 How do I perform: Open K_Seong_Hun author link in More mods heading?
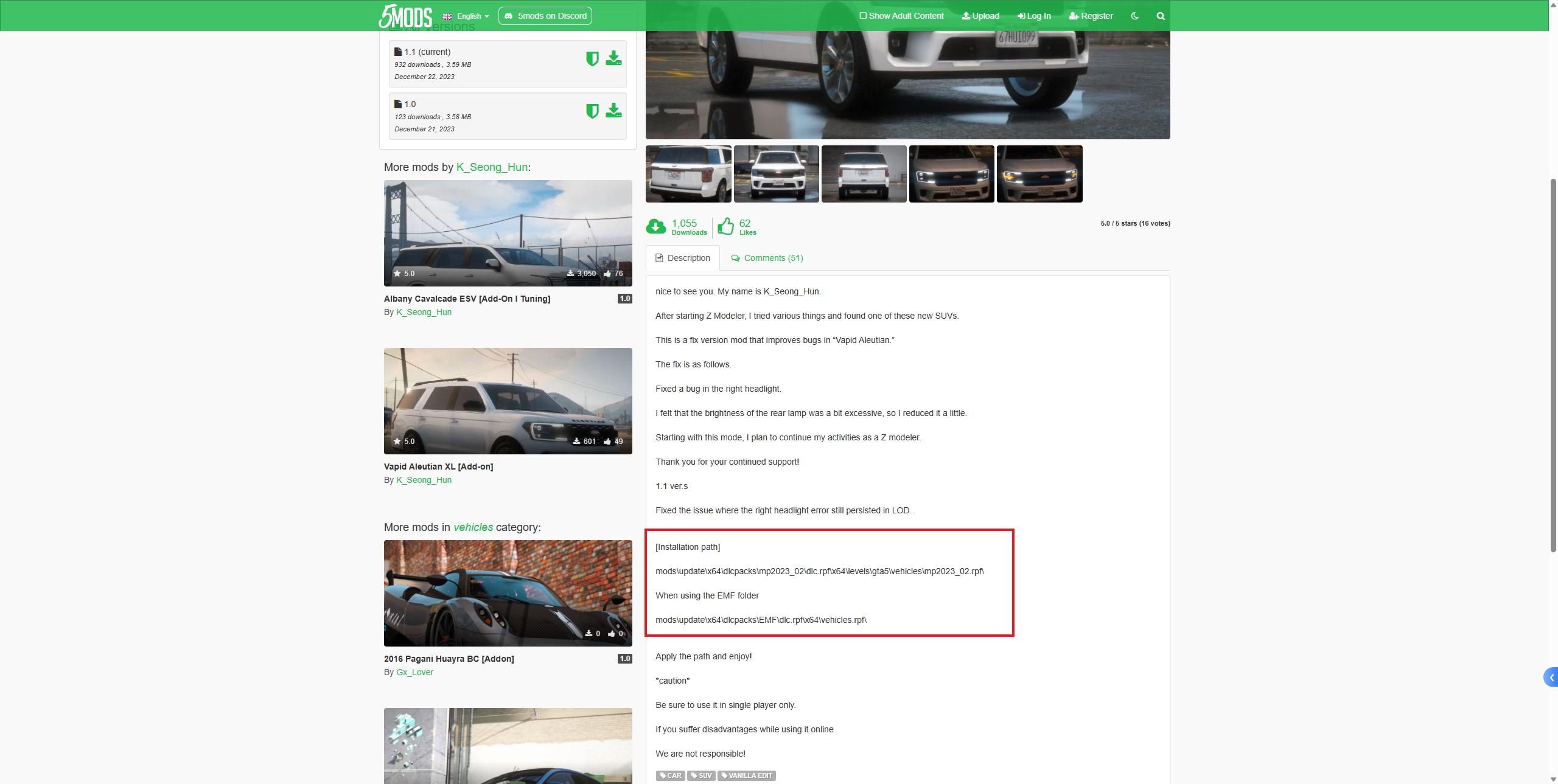492,167
